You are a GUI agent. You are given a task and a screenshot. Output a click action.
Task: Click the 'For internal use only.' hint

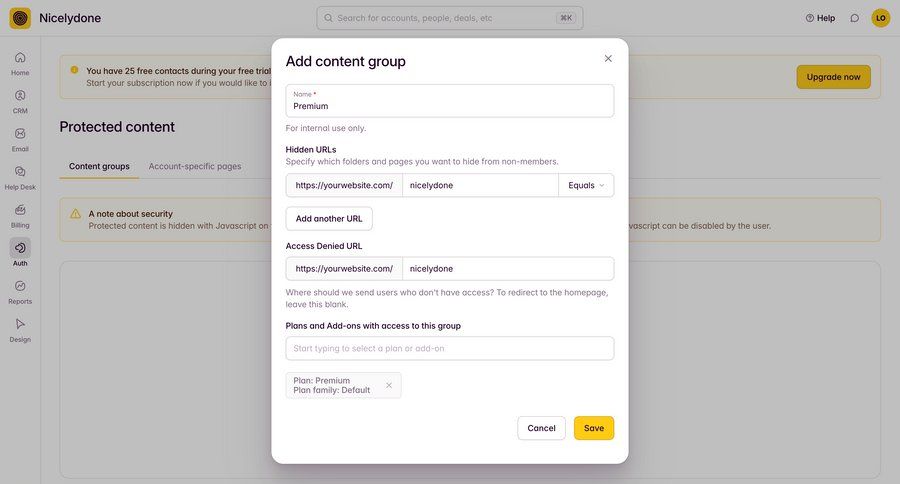pos(325,129)
